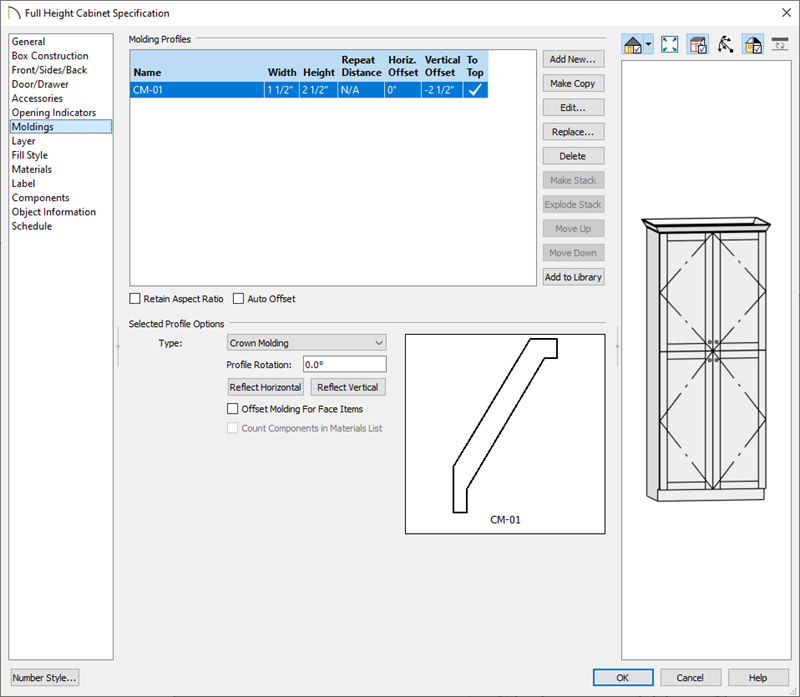Open rendering view dropdown arrow beside house icon
Image resolution: width=800 pixels, height=697 pixels.
pos(649,45)
